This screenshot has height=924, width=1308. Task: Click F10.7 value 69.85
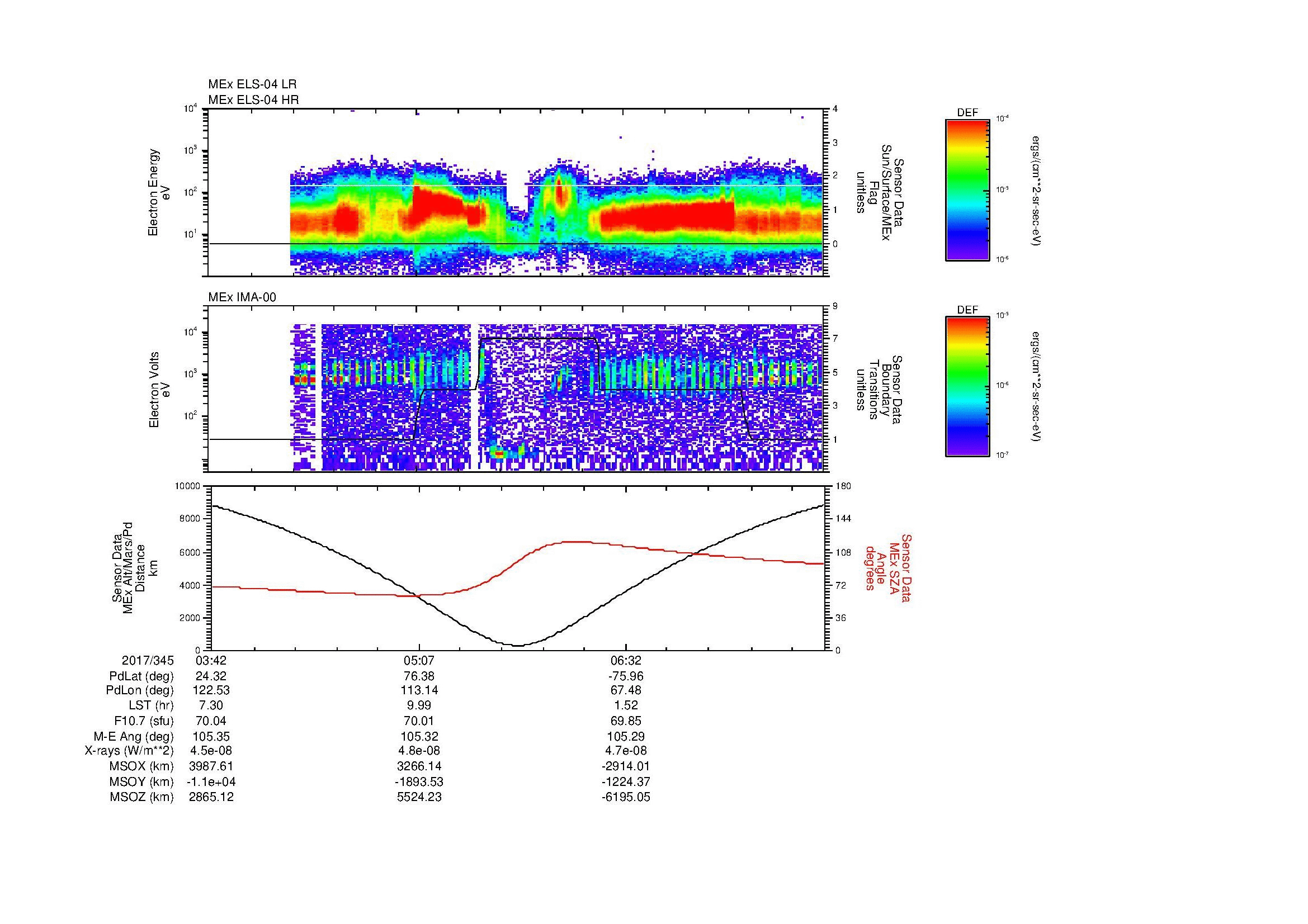626,721
